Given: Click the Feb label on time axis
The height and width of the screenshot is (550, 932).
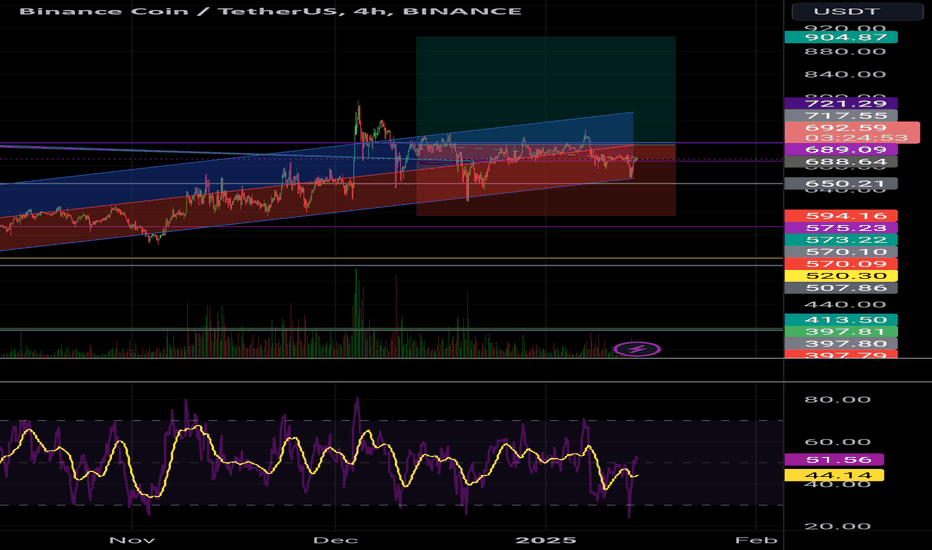Looking at the screenshot, I should click(x=756, y=540).
